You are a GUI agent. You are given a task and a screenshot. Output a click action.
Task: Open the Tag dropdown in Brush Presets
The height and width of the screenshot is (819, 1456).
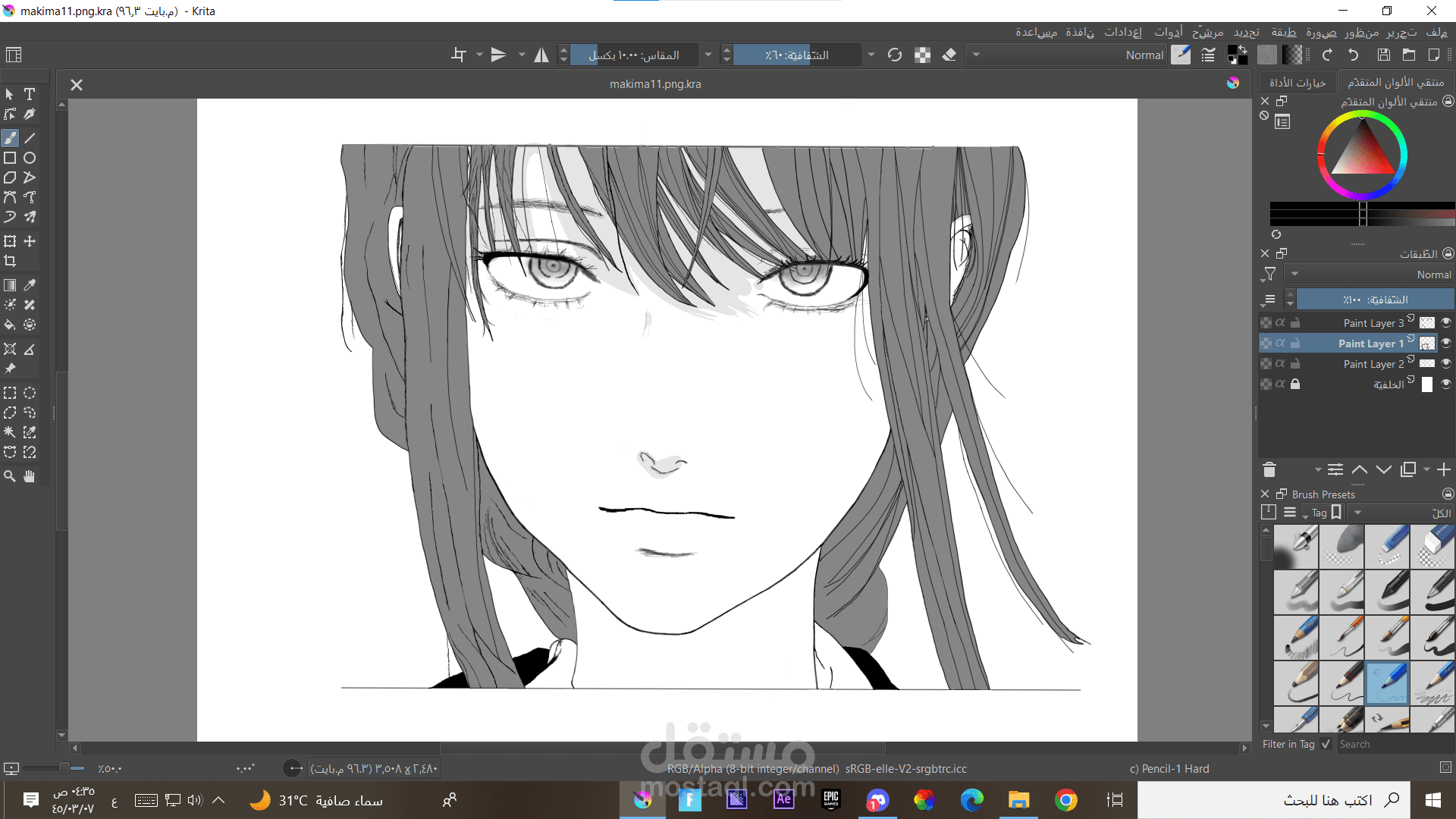(x=1323, y=512)
